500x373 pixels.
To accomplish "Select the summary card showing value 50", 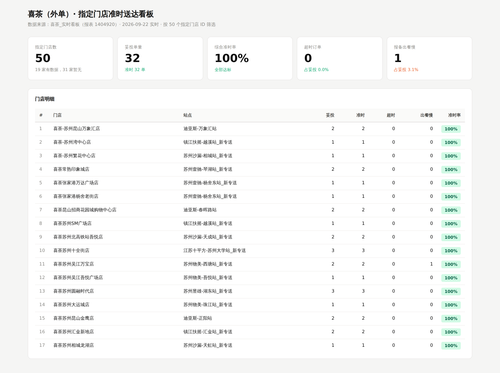I will [70, 58].
